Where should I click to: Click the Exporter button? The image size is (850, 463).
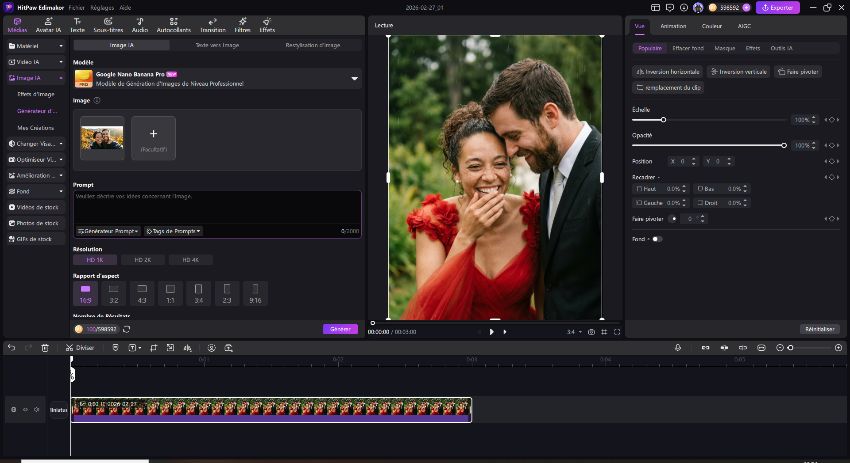[x=777, y=7]
